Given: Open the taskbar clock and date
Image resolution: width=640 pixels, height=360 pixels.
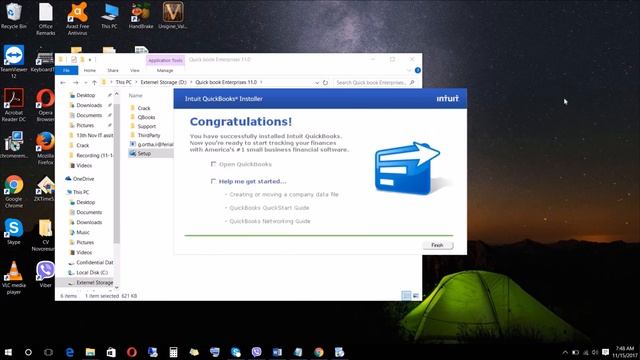Looking at the screenshot, I should point(625,352).
